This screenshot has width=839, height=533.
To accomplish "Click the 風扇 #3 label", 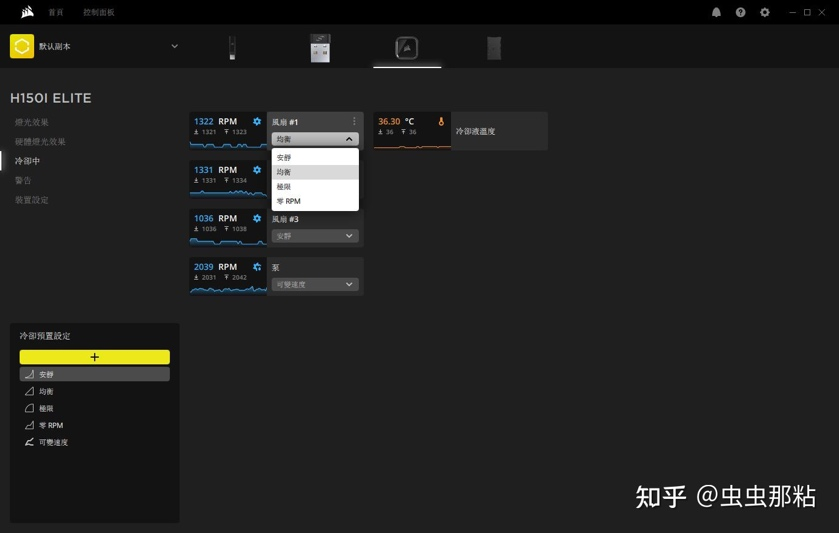I will [285, 219].
